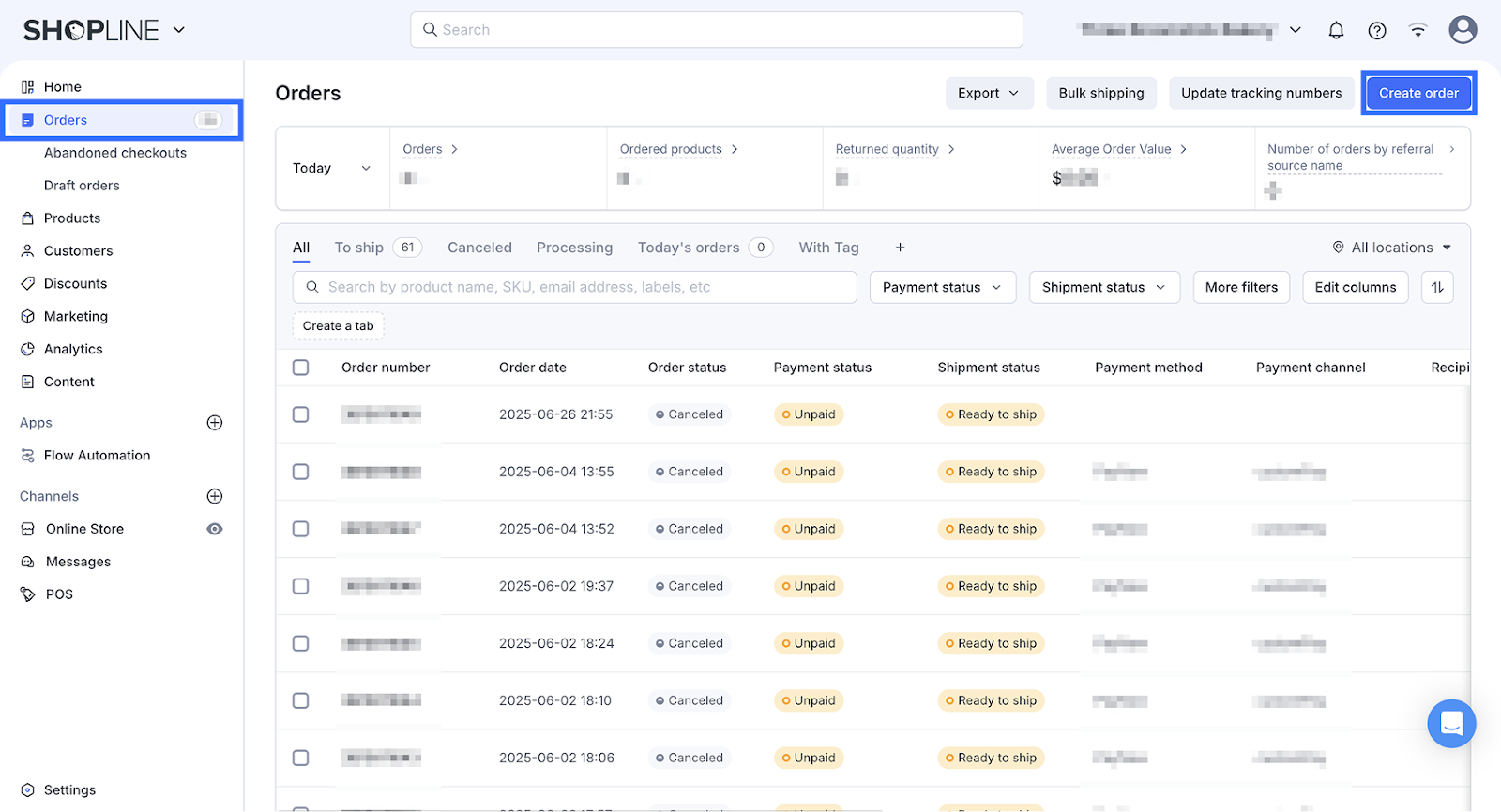Click the add Apps plus icon
The width and height of the screenshot is (1501, 812).
(x=215, y=423)
